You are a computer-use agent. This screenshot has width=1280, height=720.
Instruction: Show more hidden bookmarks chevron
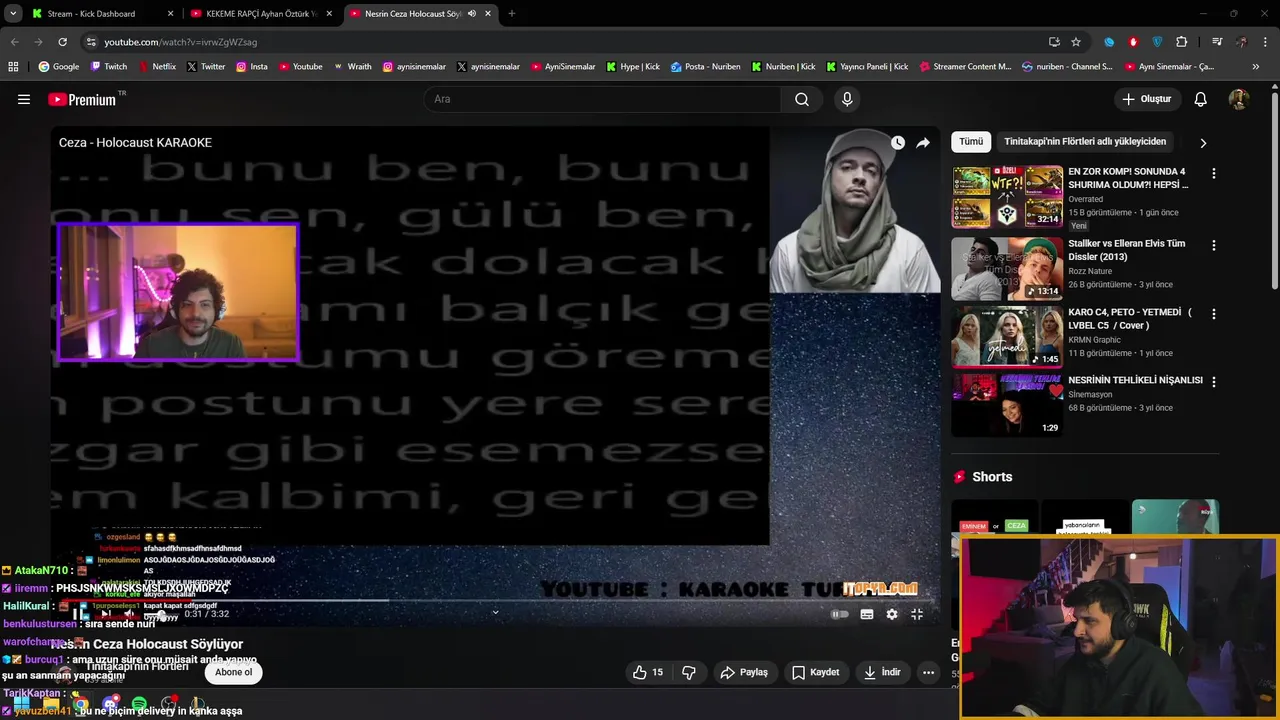pyautogui.click(x=1256, y=67)
